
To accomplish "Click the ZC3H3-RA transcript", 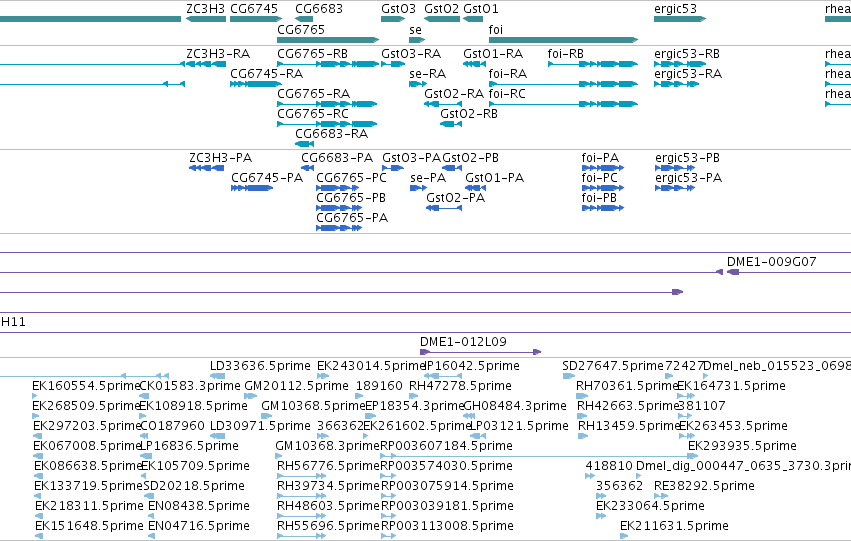I will coord(206,64).
